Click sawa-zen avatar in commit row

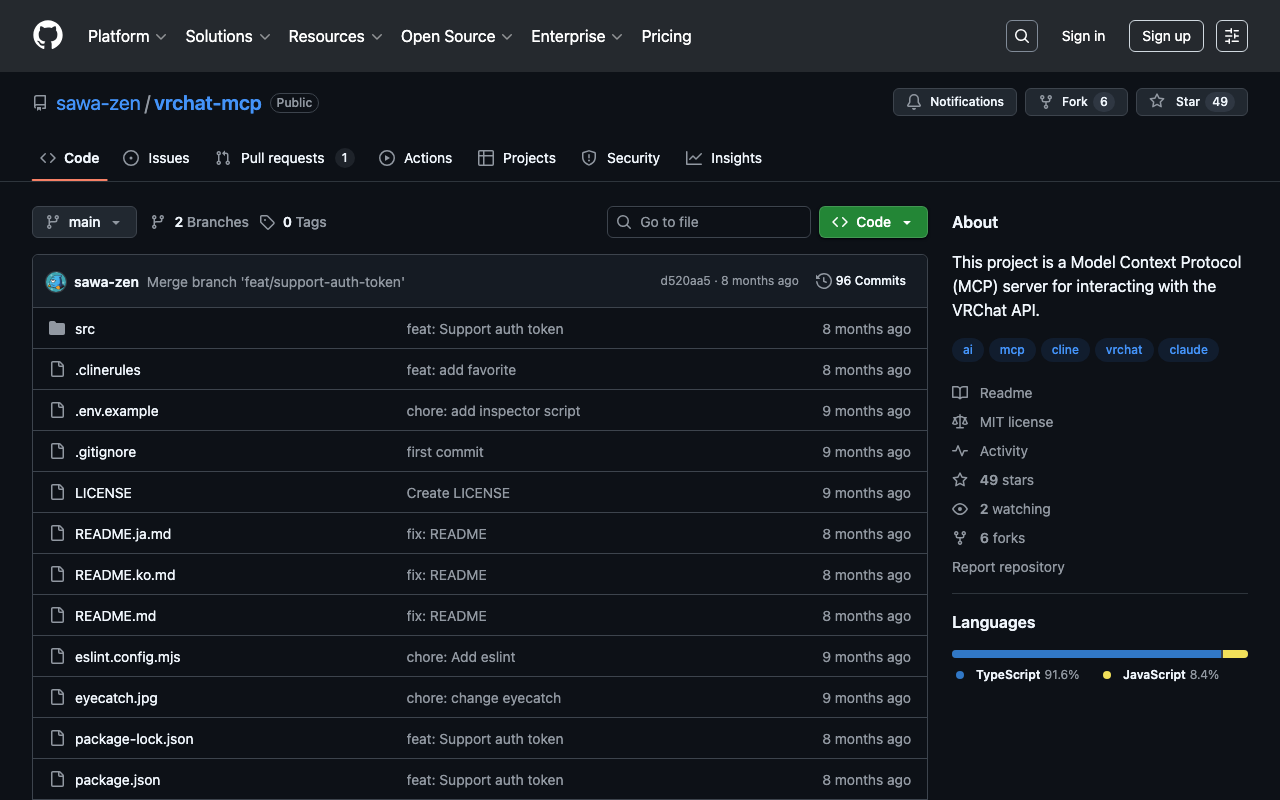[x=56, y=282]
